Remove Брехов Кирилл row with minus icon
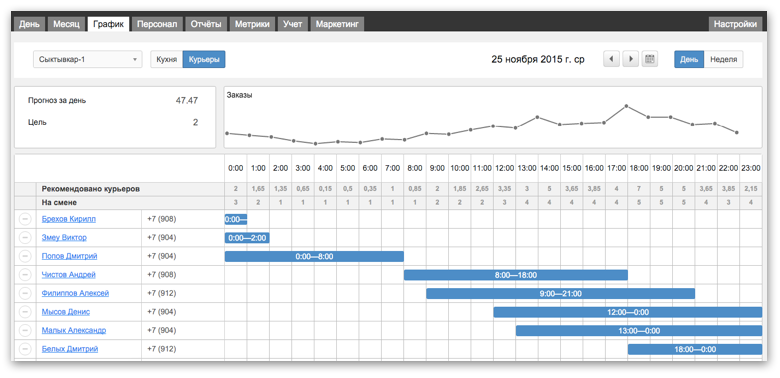Viewport: 780px width, 378px height. (25, 219)
